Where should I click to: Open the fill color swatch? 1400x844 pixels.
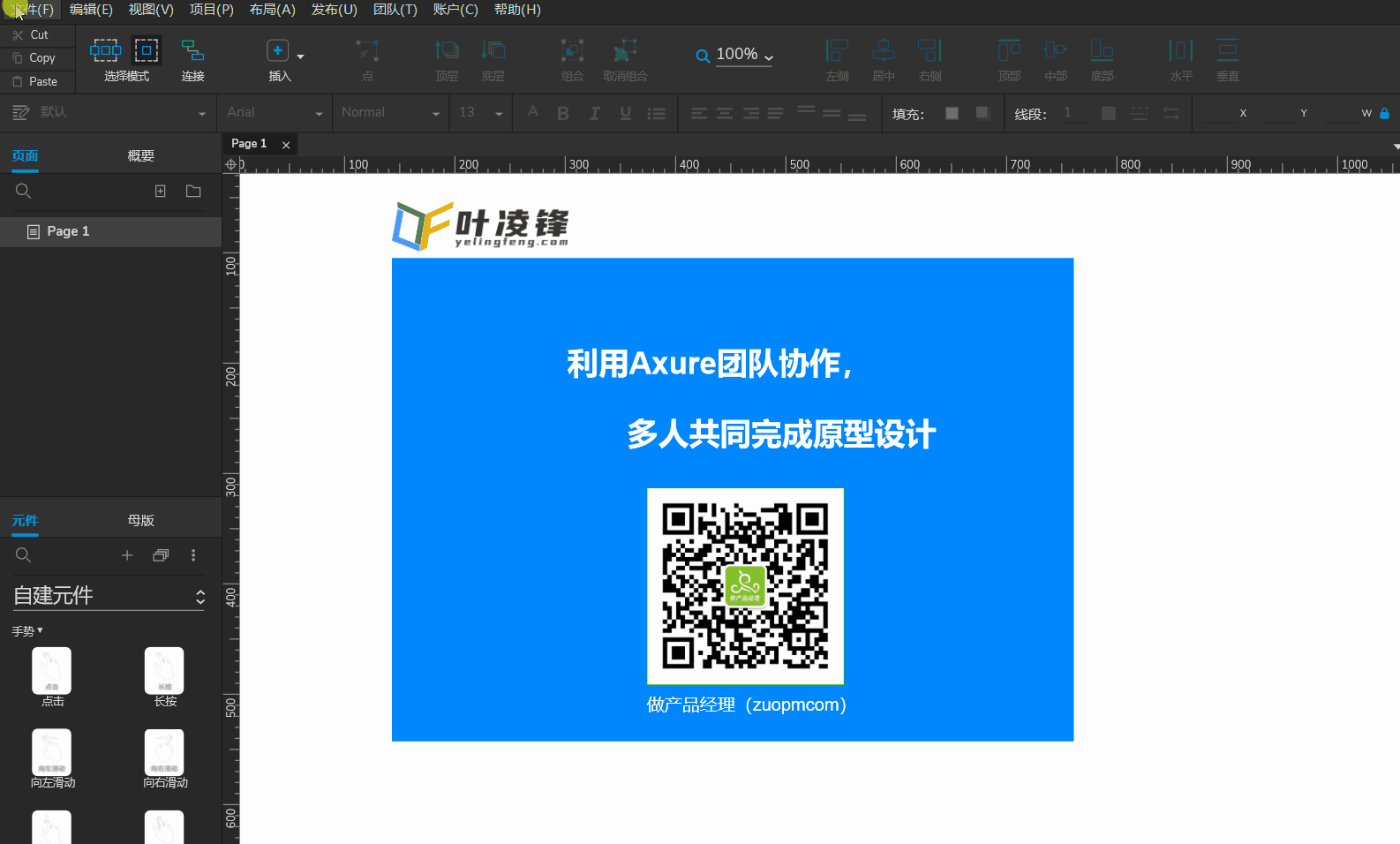pyautogui.click(x=952, y=113)
